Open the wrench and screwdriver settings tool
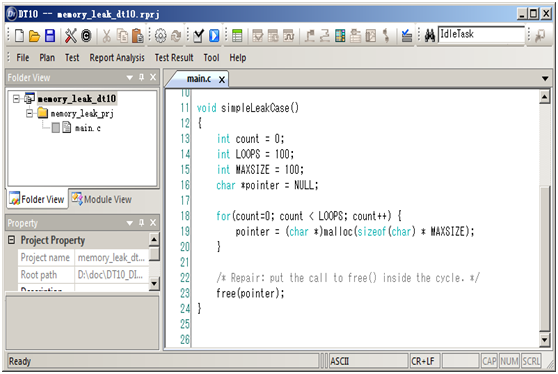 [x=70, y=36]
